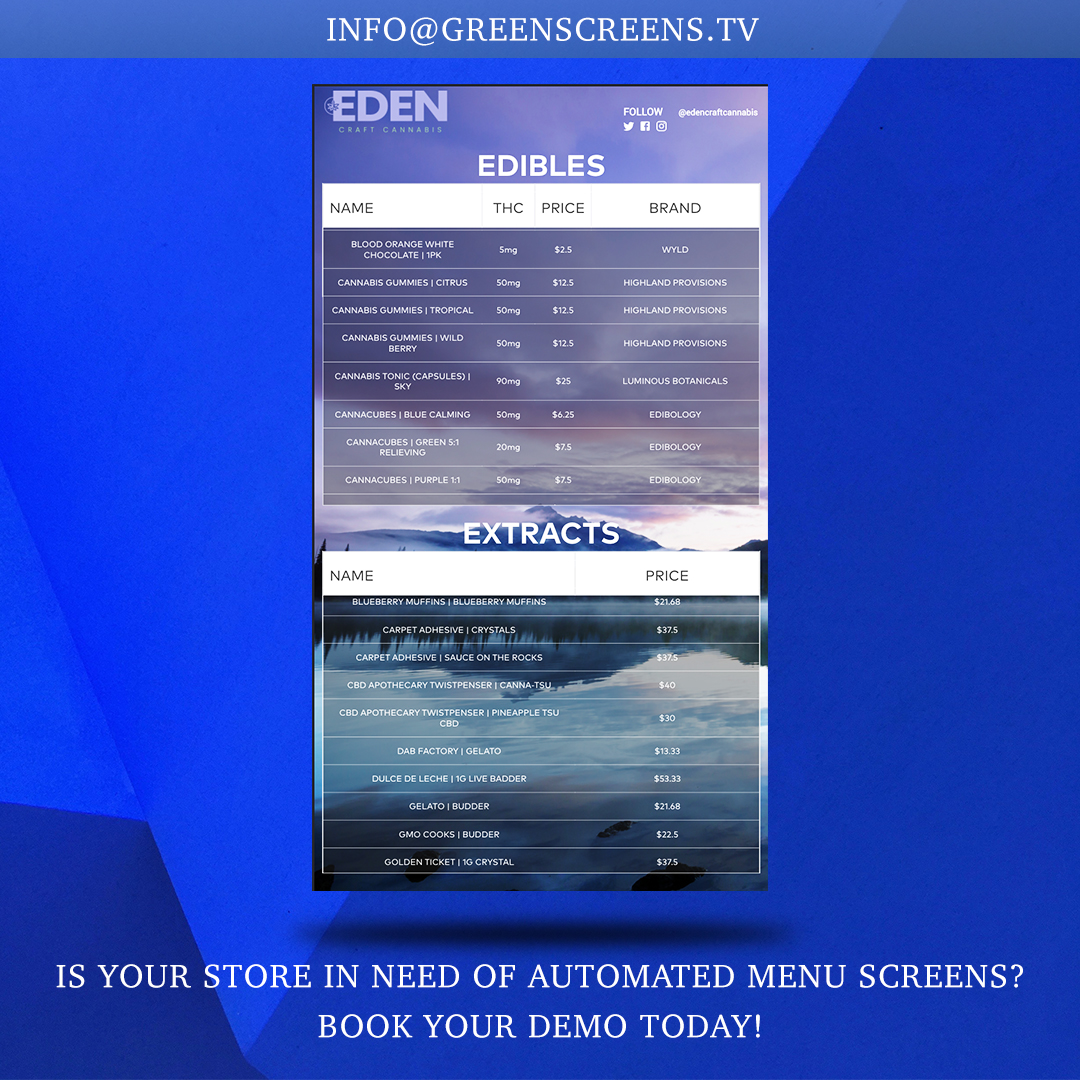This screenshot has width=1080, height=1080.
Task: Click the EXTRACTS section heading
Action: pos(541,534)
